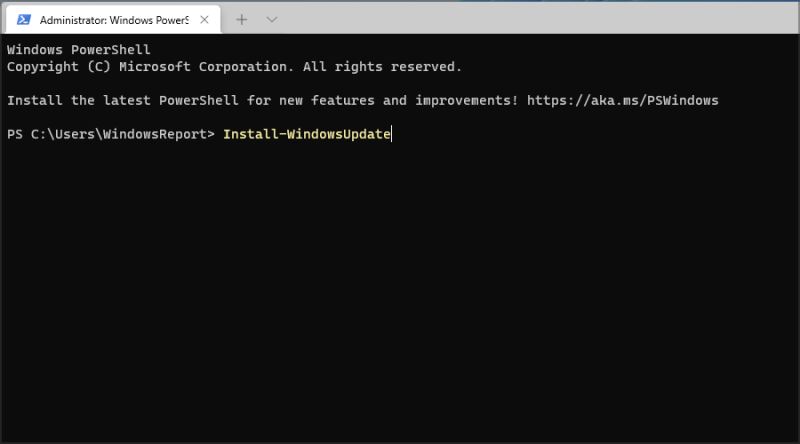
Task: Click the text cursor after Install-WindowsUpdate
Action: pos(392,134)
